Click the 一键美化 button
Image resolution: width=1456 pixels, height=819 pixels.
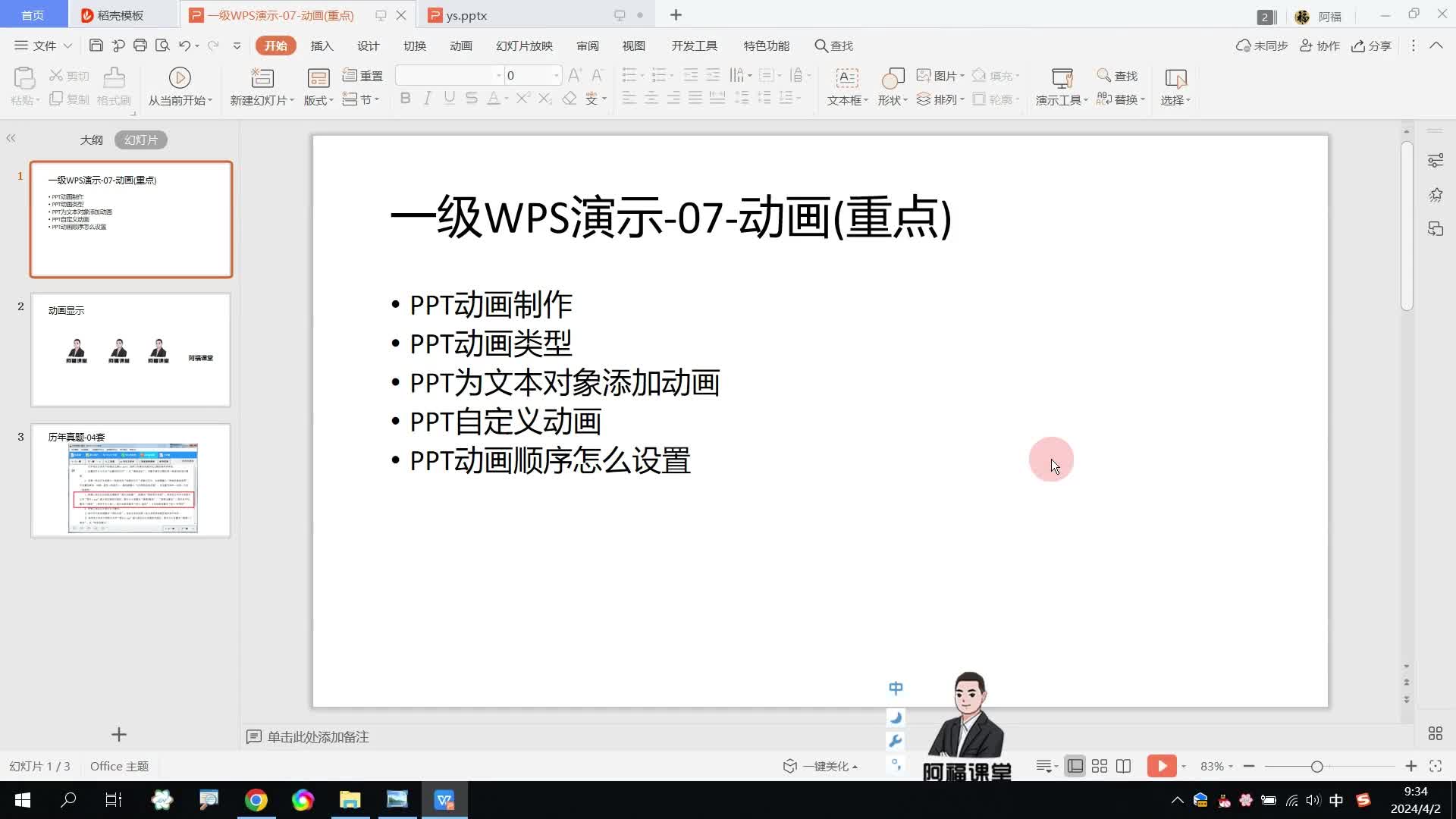point(821,766)
